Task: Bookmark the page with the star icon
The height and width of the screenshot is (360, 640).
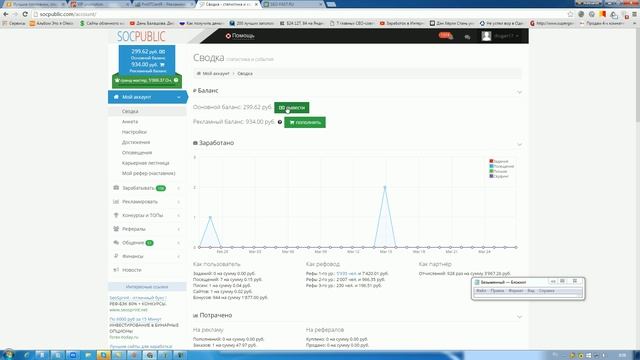Action: click(x=570, y=14)
